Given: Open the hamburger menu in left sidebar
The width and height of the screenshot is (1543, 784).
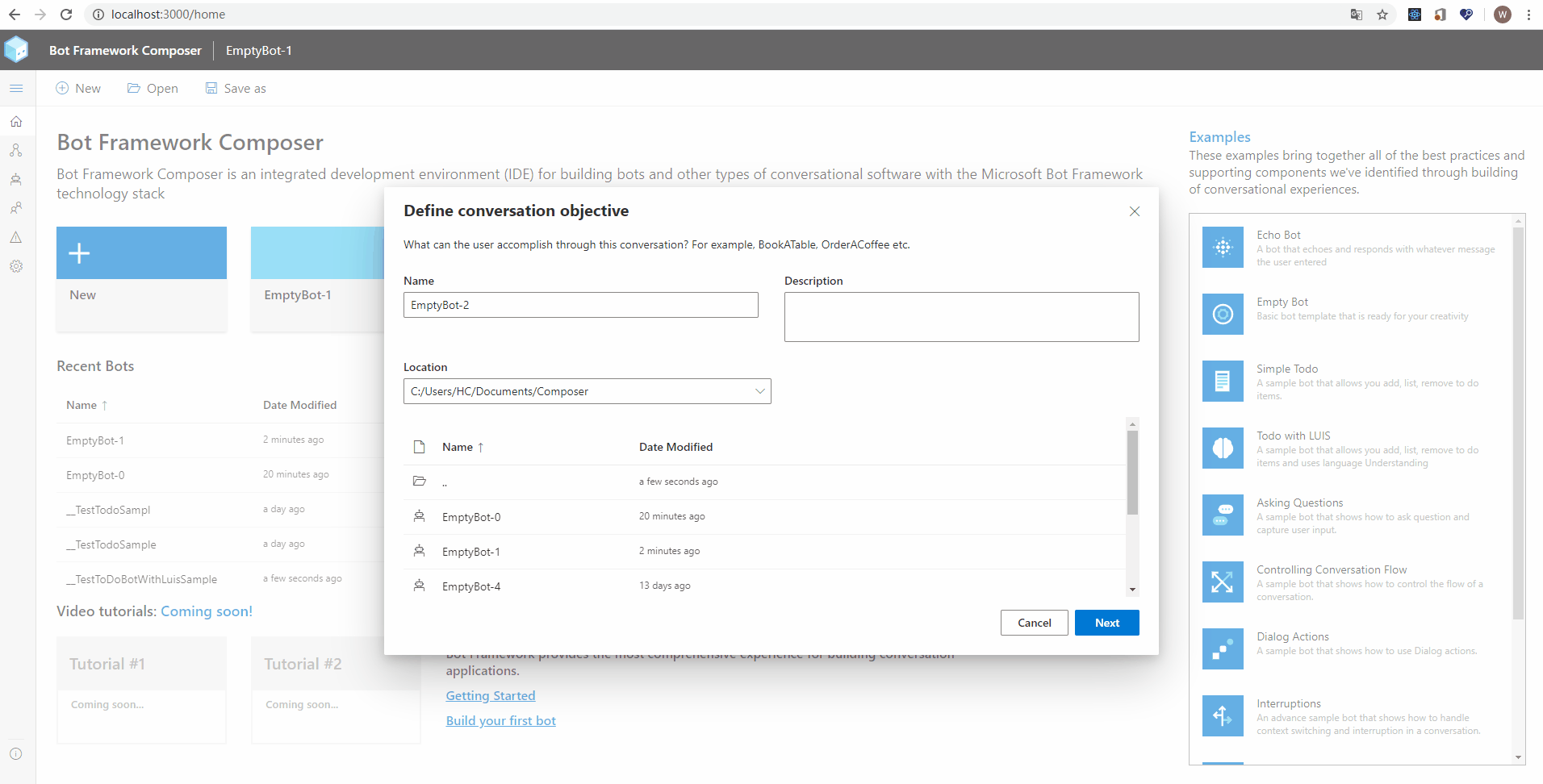Looking at the screenshot, I should (16, 89).
